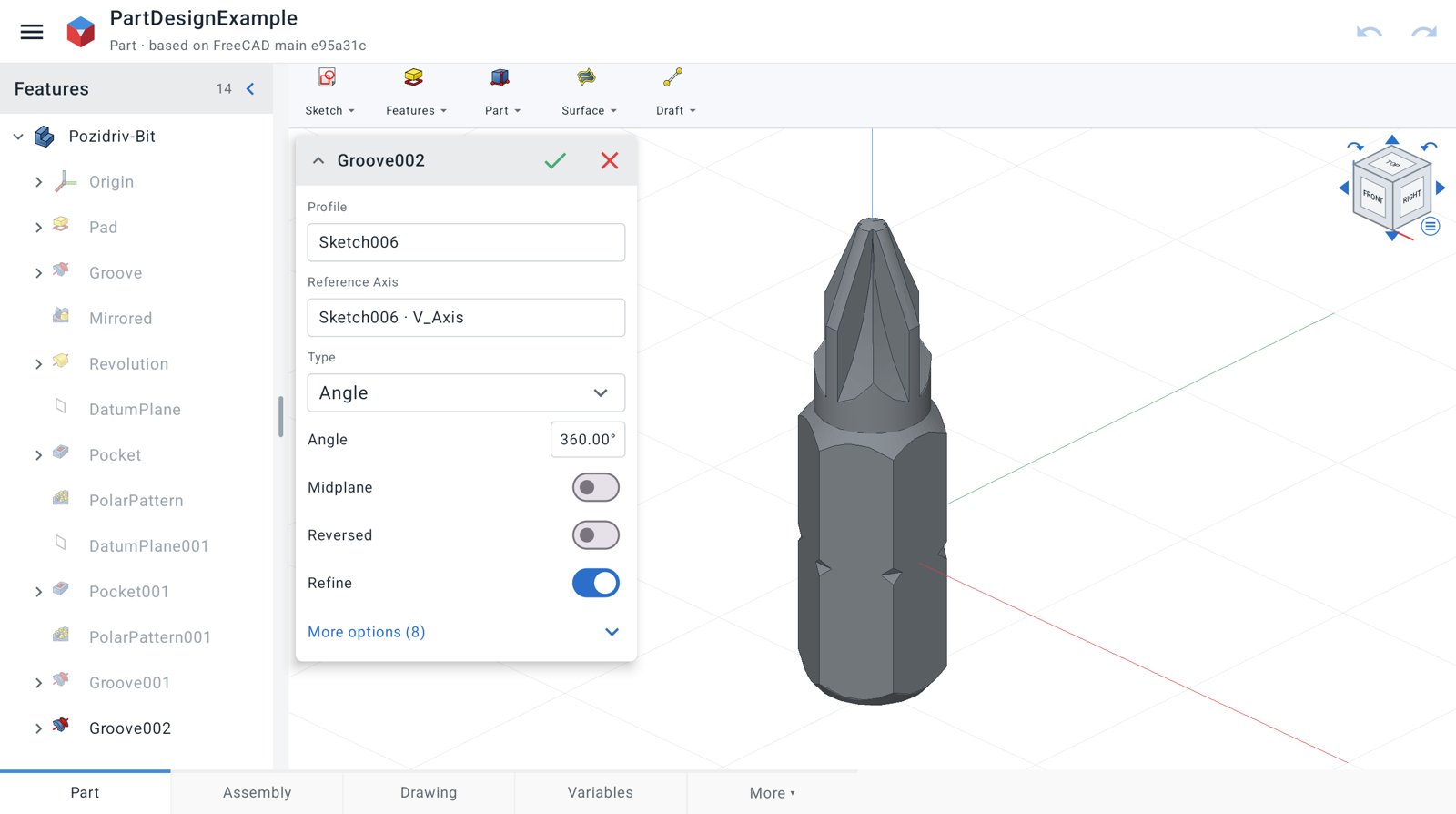Disable the Refine switch
The height and width of the screenshot is (814, 1456).
(x=596, y=583)
